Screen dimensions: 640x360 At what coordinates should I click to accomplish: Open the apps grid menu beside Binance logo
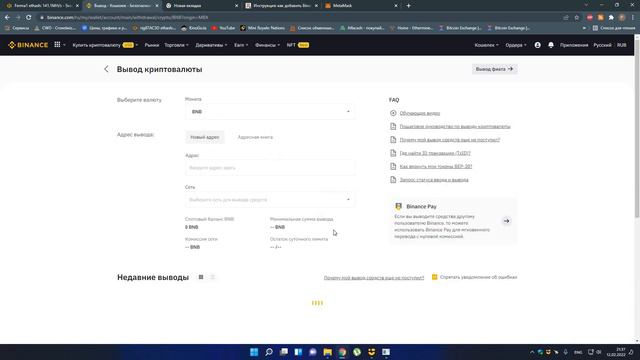coord(58,44)
